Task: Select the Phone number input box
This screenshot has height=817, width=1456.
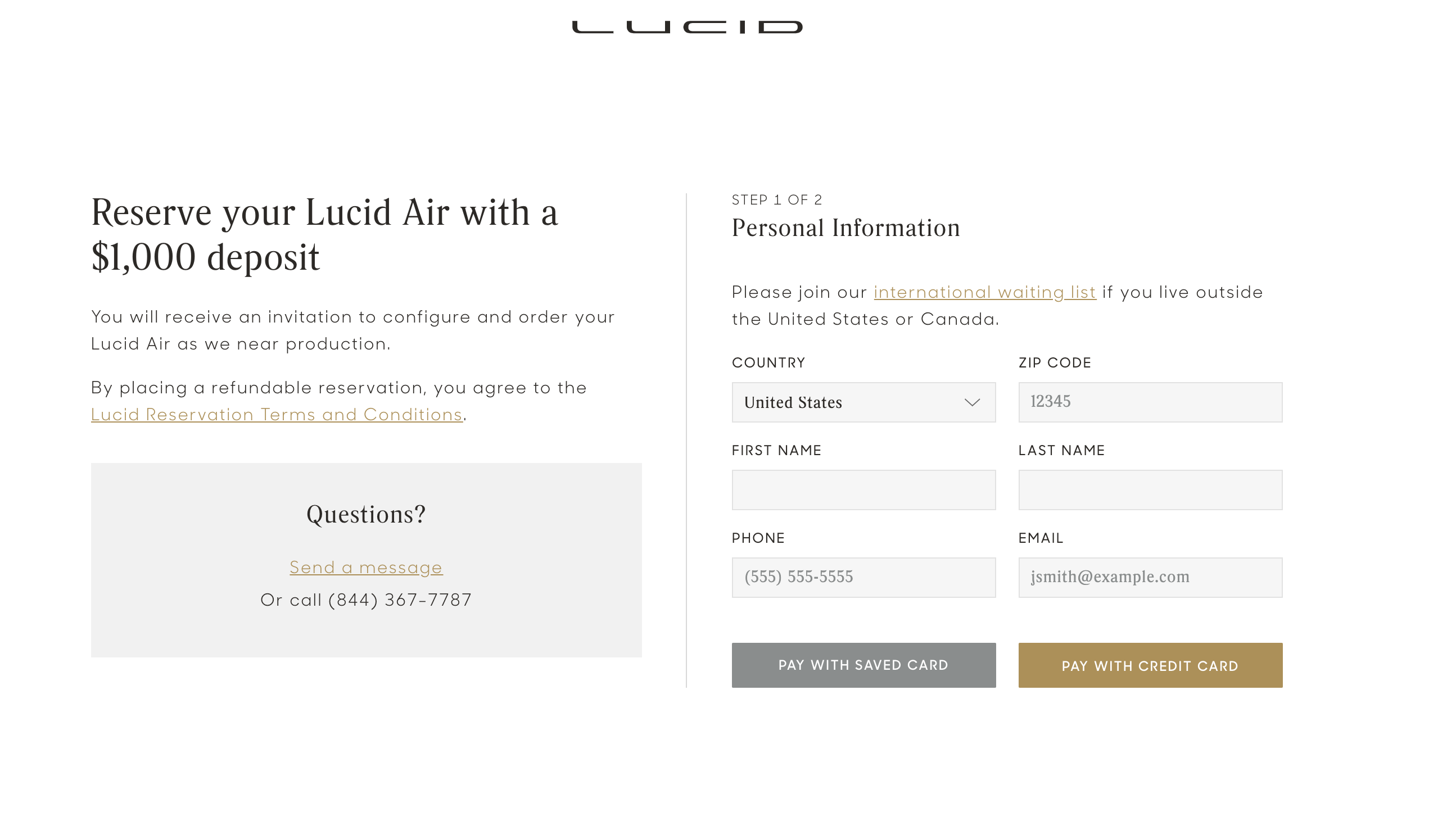Action: [x=863, y=578]
